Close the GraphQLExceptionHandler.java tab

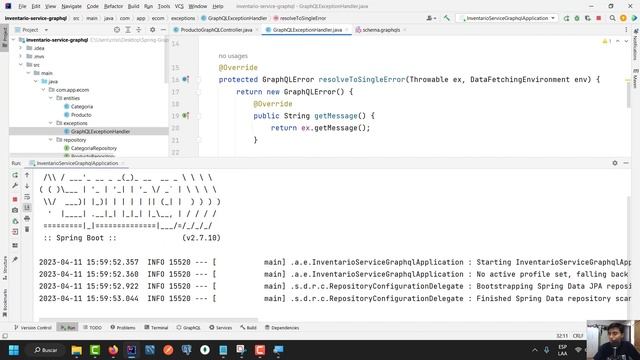pos(347,30)
